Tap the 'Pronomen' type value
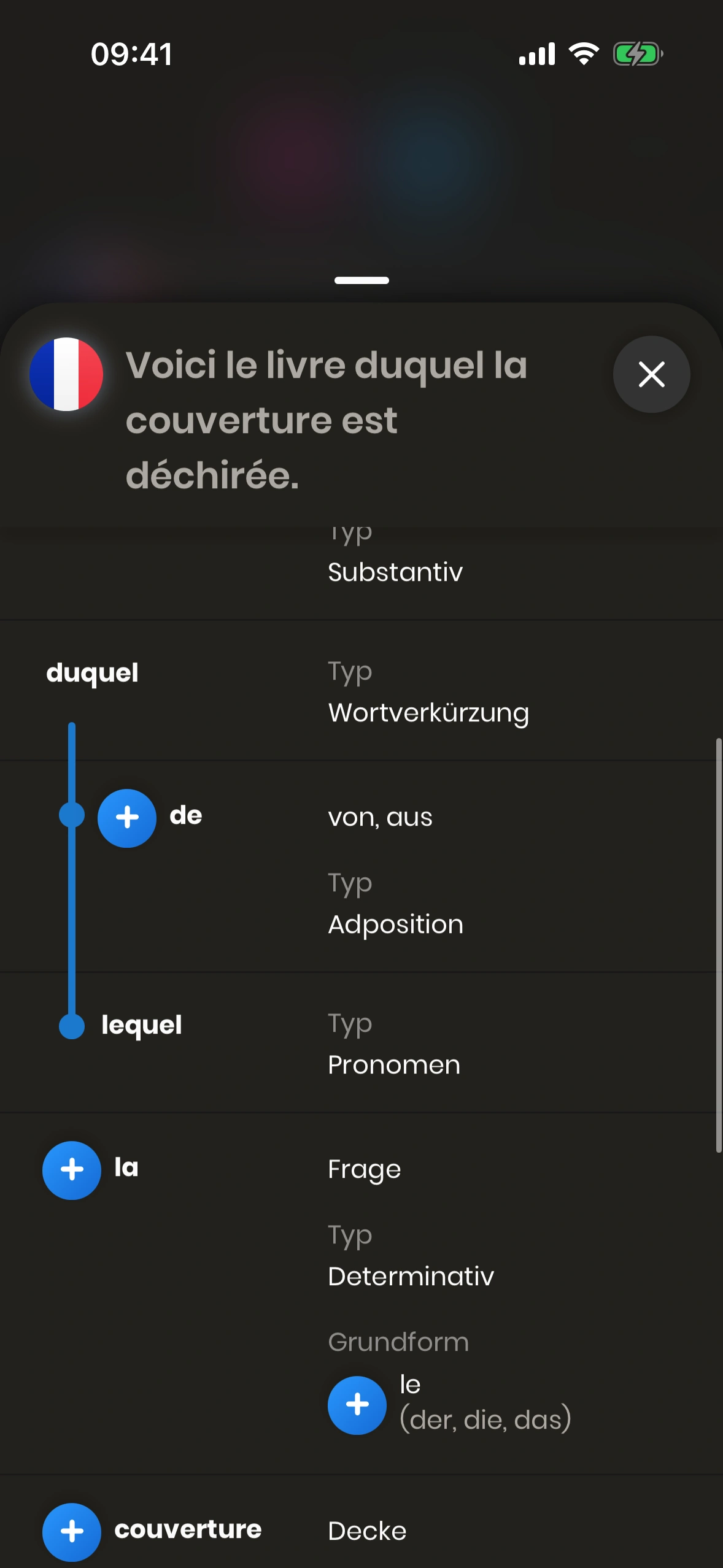Image resolution: width=723 pixels, height=1568 pixels. tap(394, 1065)
